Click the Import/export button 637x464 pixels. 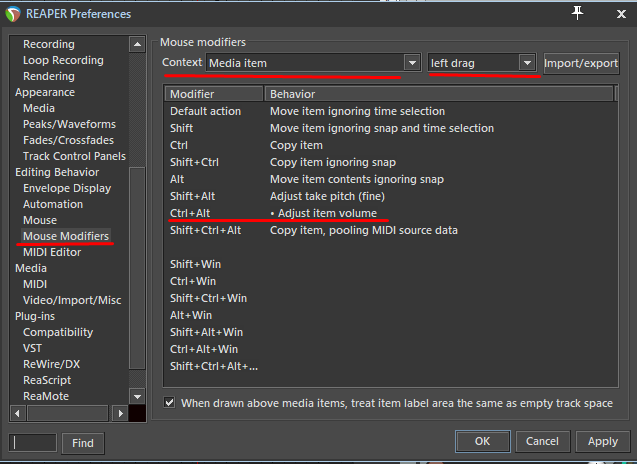581,63
